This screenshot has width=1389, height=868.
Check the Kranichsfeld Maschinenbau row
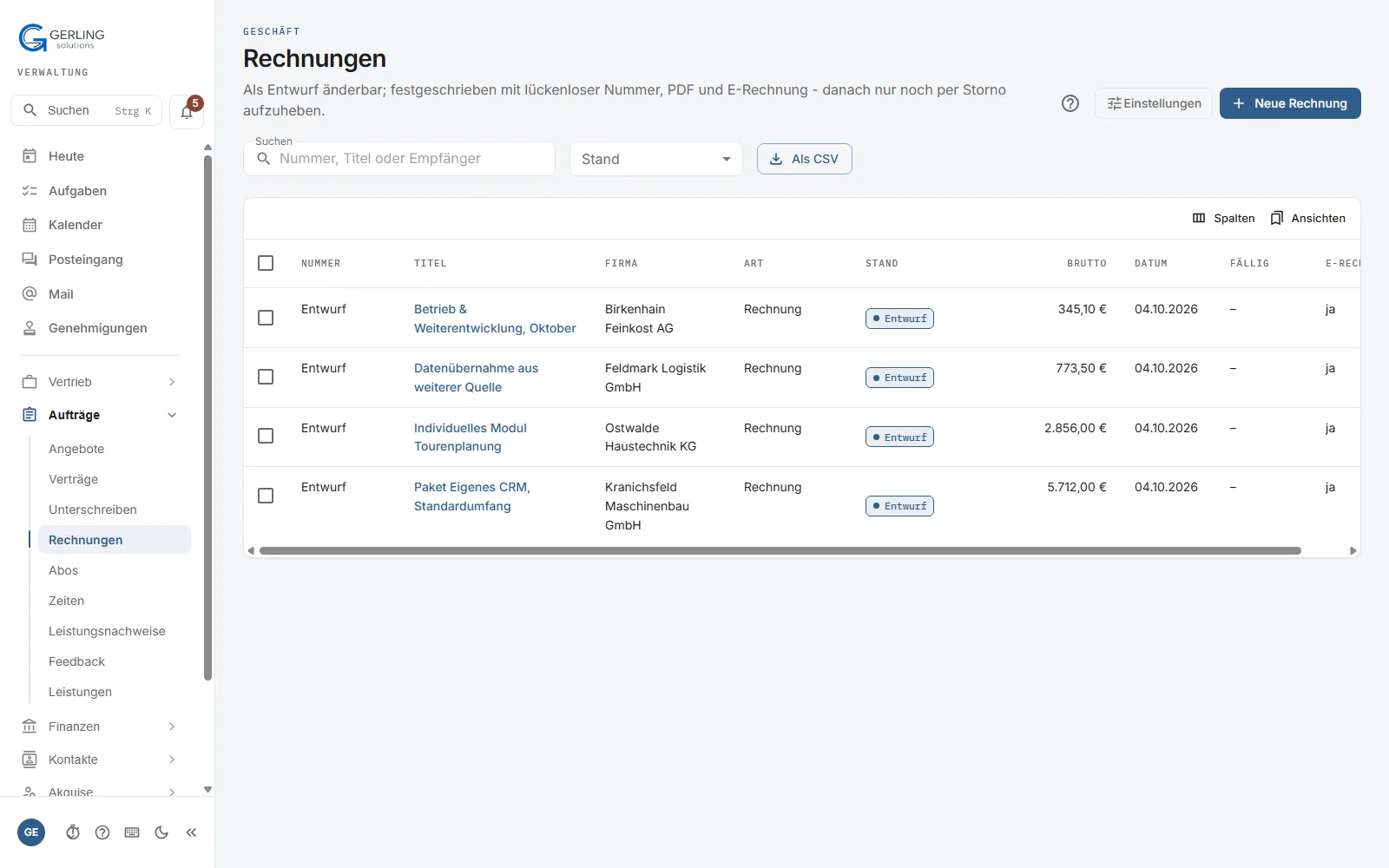[266, 496]
